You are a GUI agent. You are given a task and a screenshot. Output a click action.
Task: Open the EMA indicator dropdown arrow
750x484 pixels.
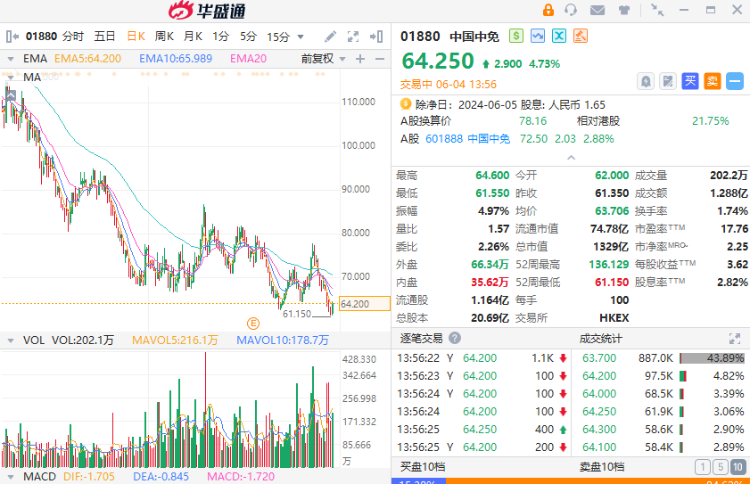pyautogui.click(x=10, y=59)
